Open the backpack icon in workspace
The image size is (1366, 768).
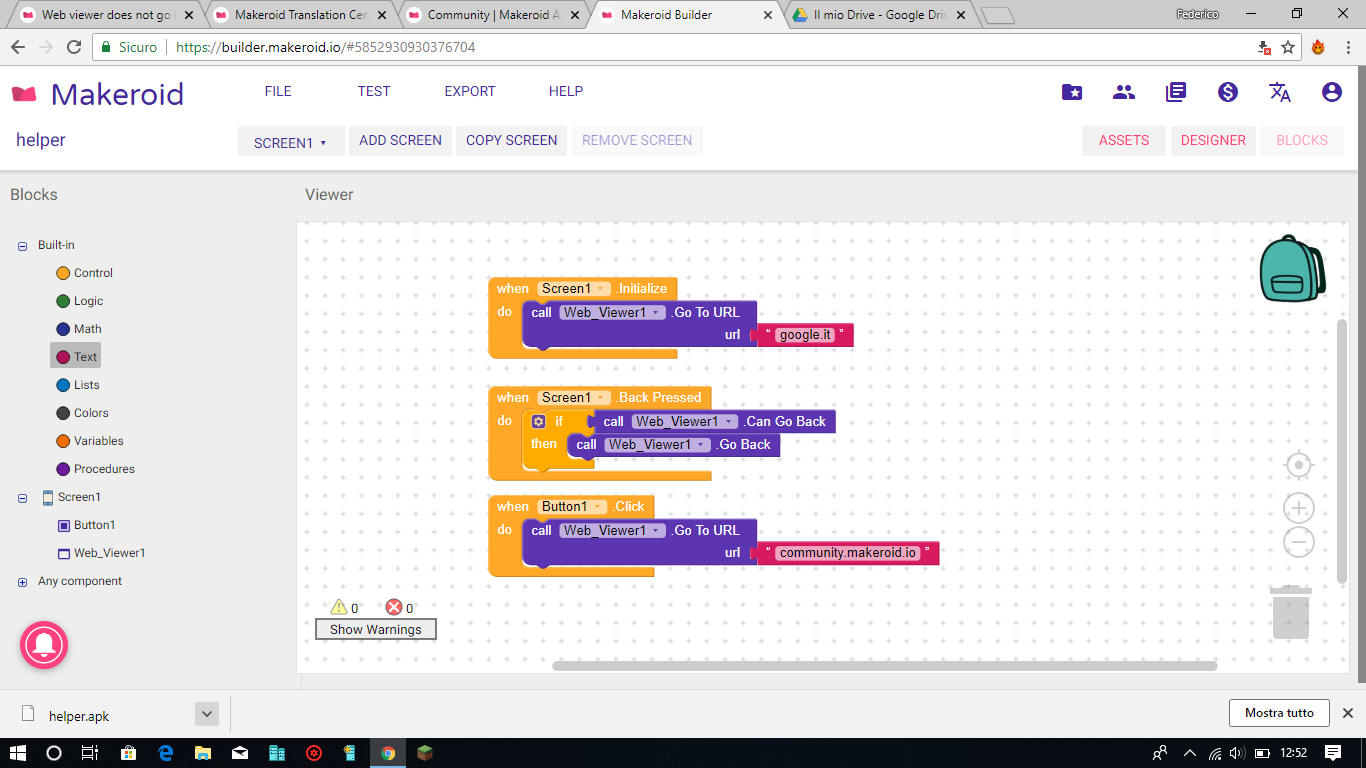[x=1291, y=268]
